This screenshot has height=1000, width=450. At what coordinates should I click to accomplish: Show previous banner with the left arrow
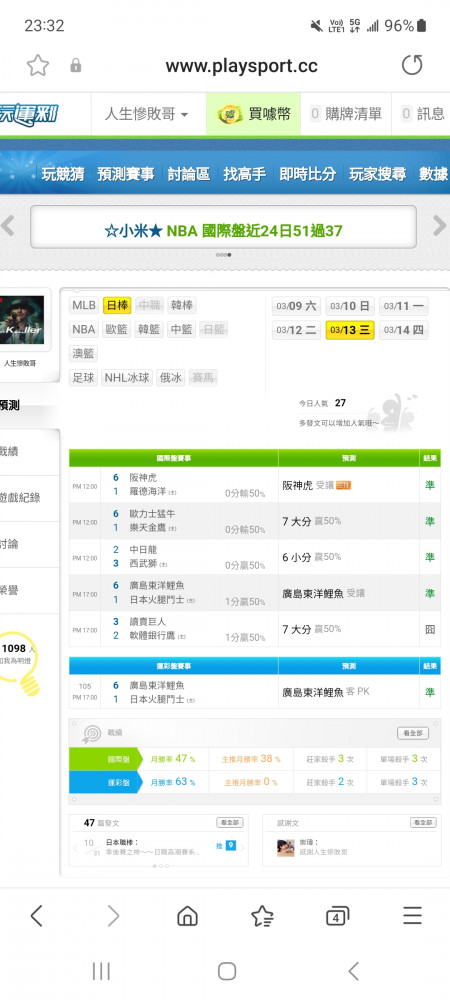click(x=8, y=225)
